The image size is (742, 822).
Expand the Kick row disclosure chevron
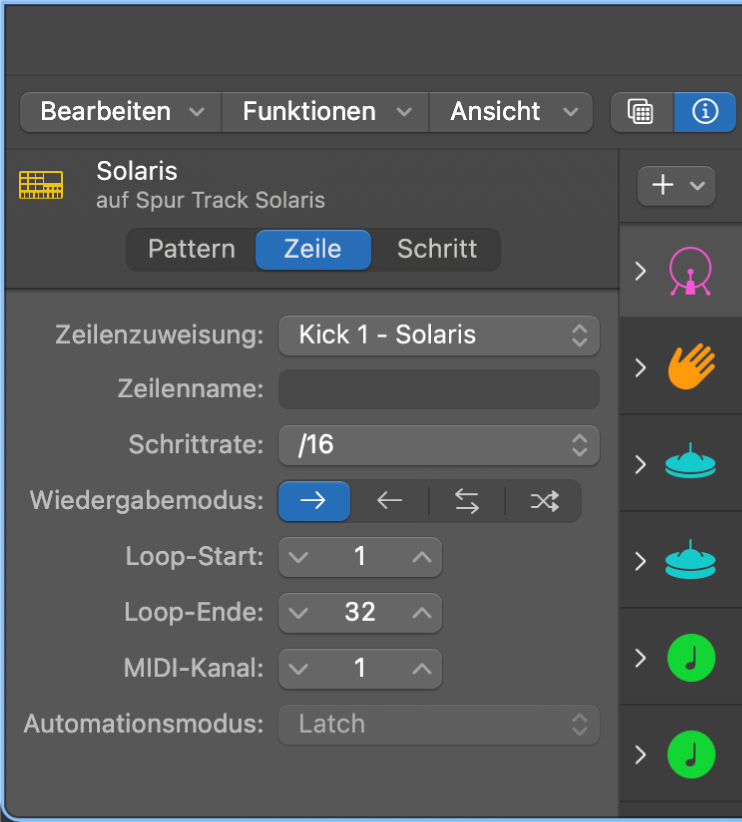click(x=640, y=270)
